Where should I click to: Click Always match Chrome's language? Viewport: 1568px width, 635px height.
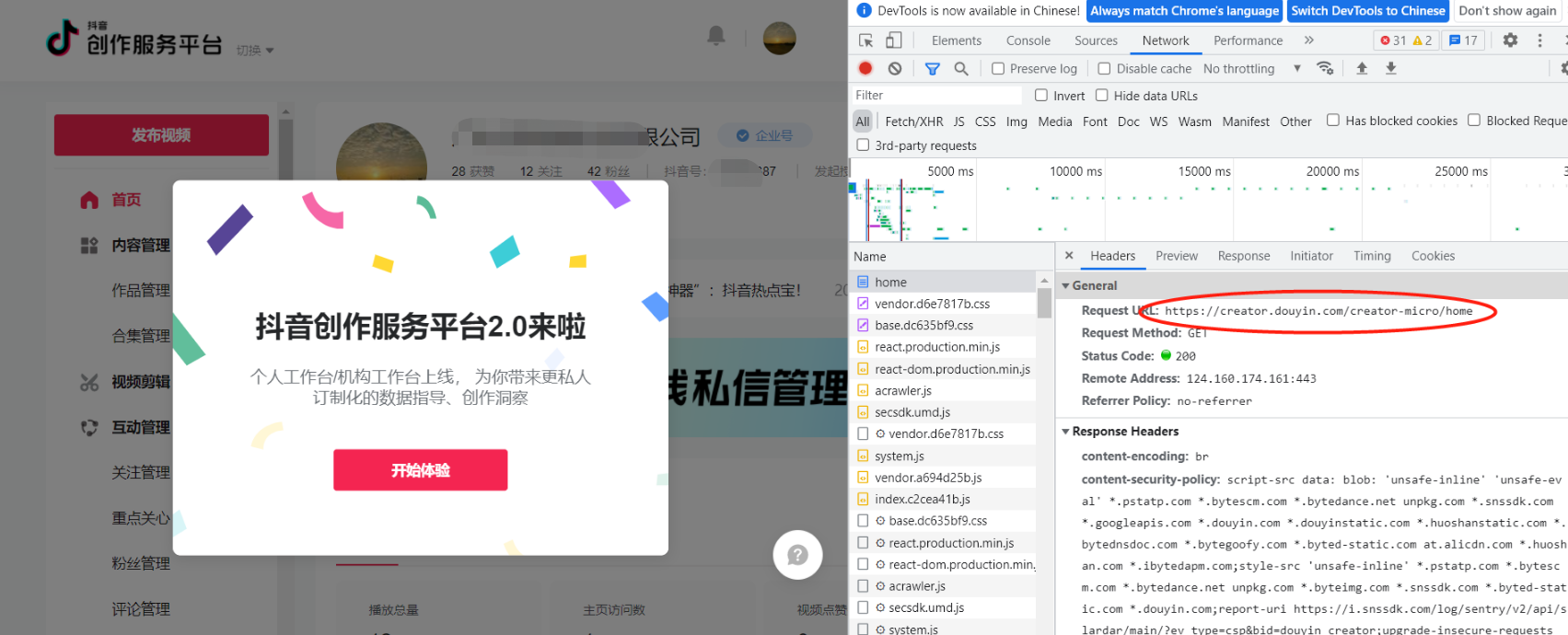pyautogui.click(x=1184, y=11)
